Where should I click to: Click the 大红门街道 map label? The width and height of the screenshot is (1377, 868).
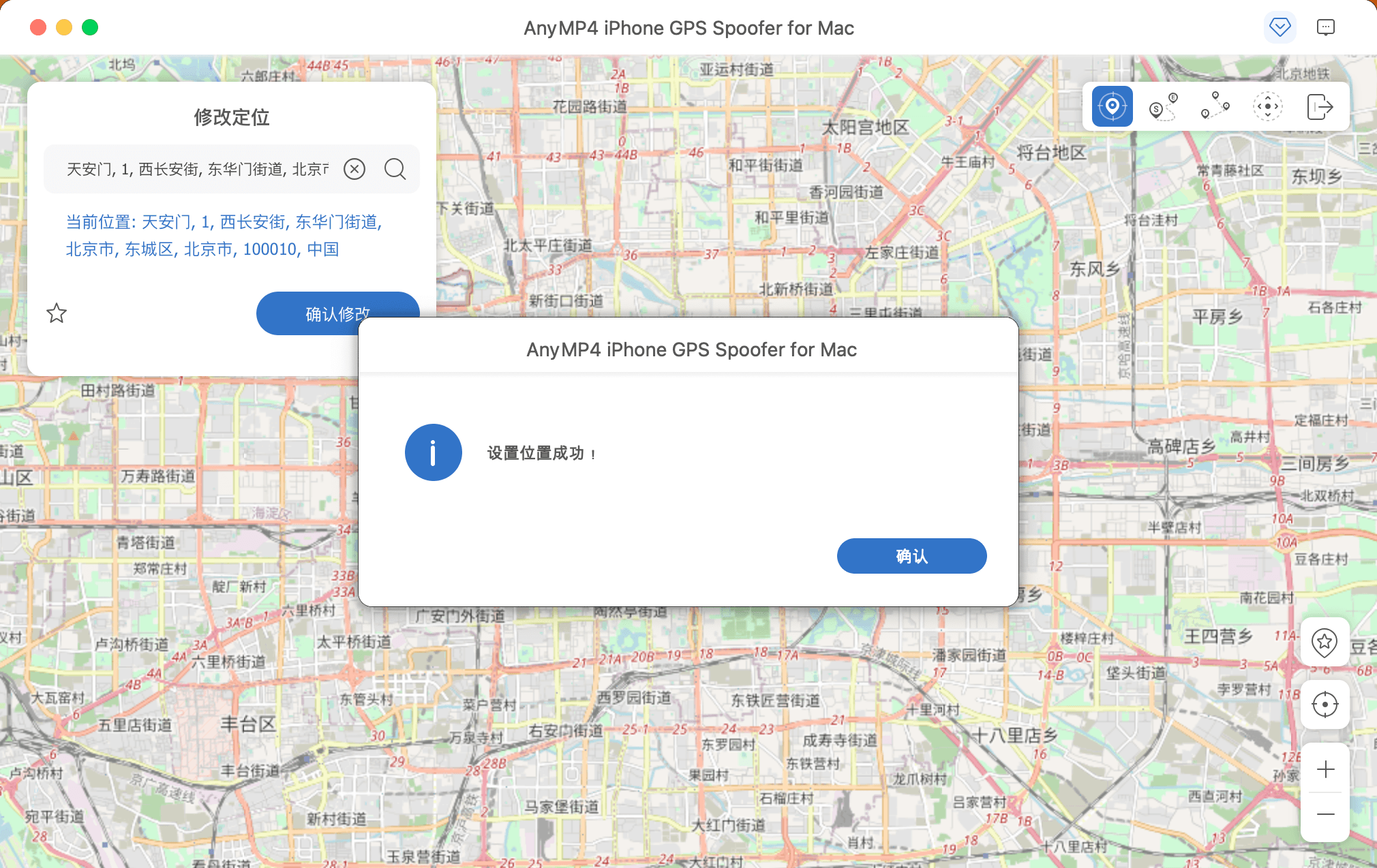click(729, 825)
